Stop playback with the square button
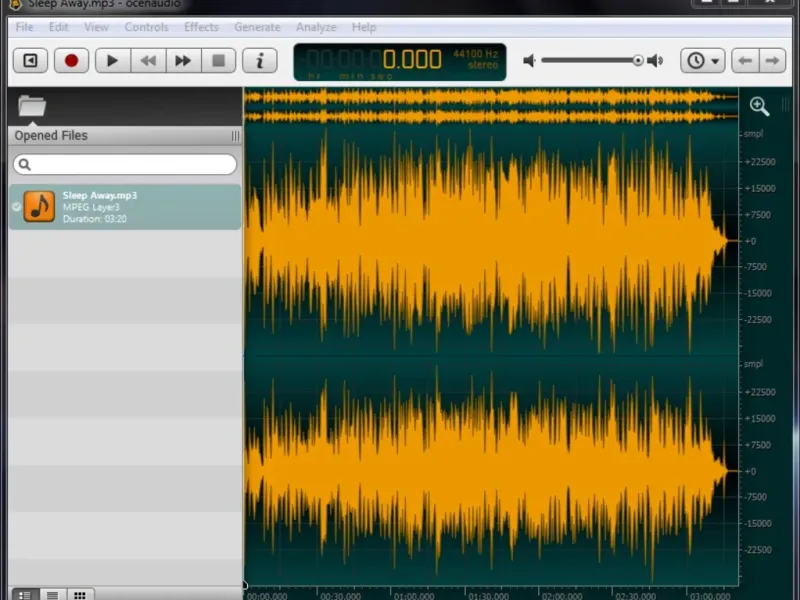The height and width of the screenshot is (600, 800). pyautogui.click(x=219, y=61)
